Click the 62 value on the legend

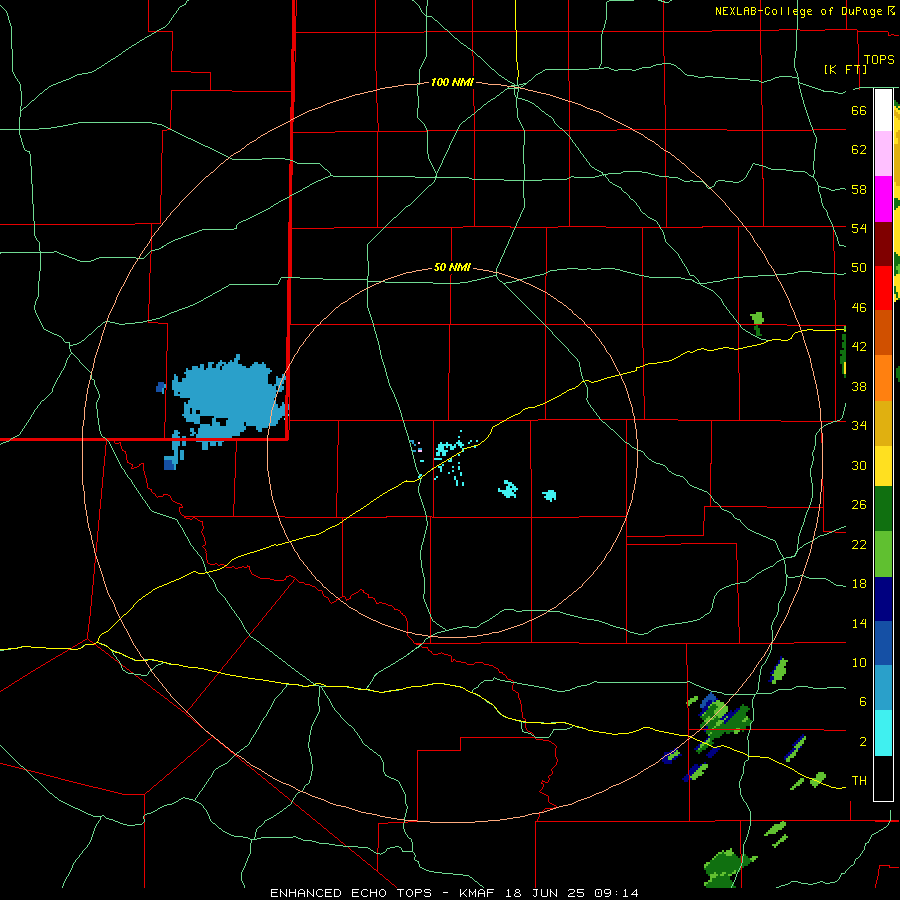pos(859,150)
